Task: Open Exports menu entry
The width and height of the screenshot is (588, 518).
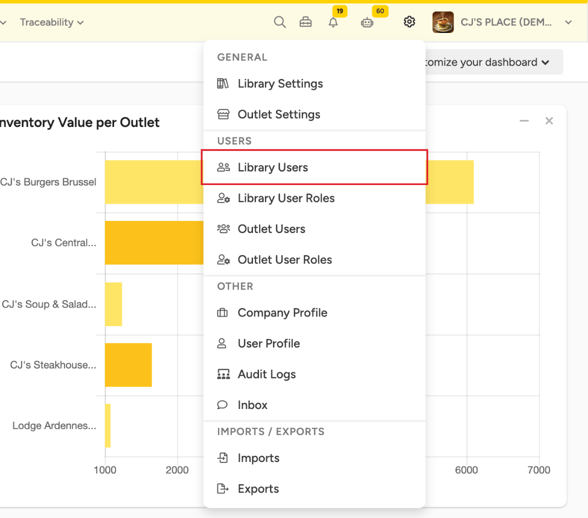Action: pos(314,489)
